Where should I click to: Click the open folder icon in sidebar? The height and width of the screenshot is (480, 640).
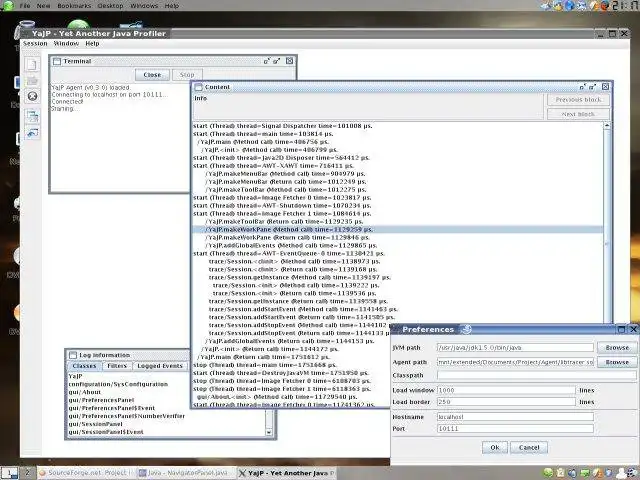click(32, 81)
